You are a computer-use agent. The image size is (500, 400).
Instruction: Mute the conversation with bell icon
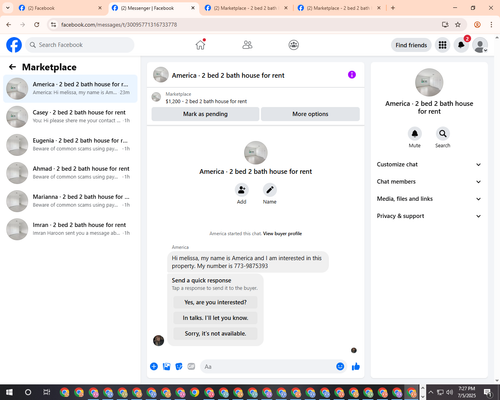[415, 134]
